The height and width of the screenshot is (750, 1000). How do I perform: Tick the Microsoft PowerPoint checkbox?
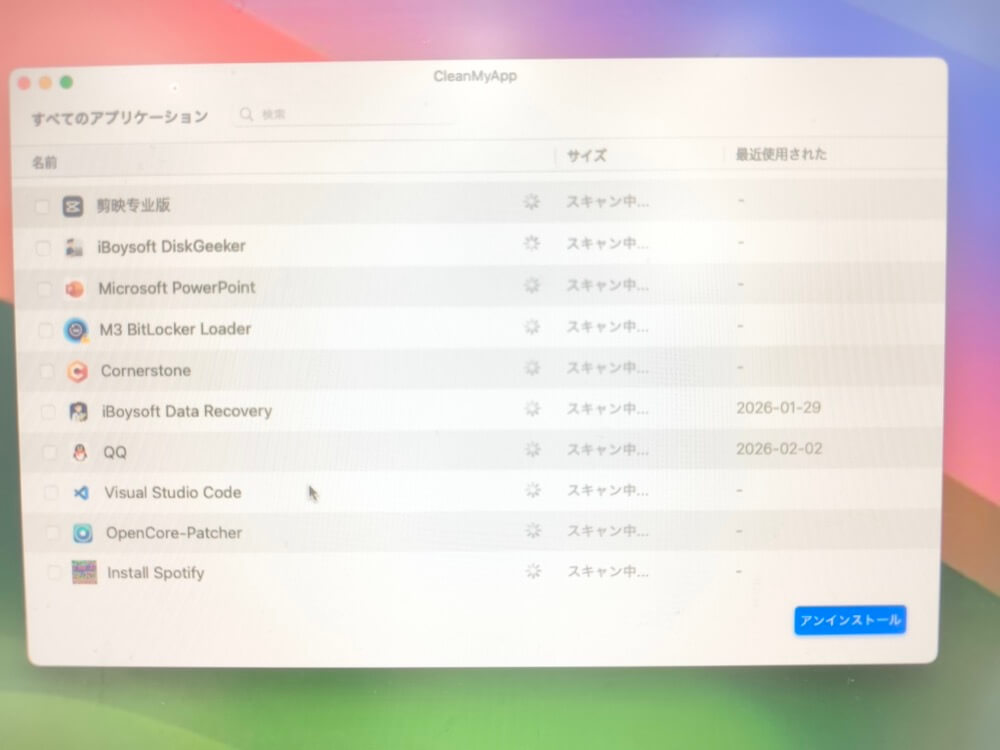click(x=44, y=289)
